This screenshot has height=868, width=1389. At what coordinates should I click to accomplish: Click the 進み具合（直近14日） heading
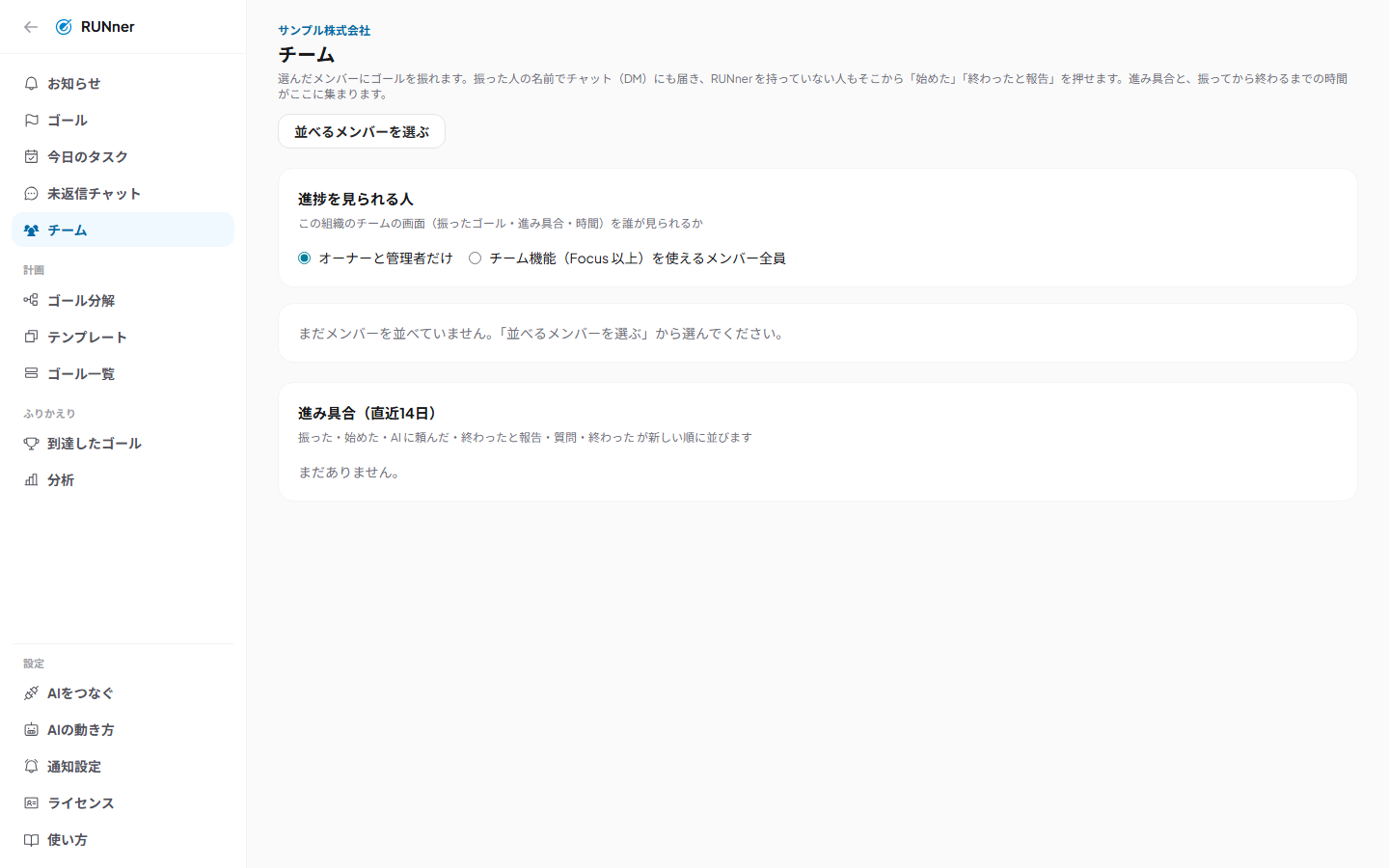(370, 413)
